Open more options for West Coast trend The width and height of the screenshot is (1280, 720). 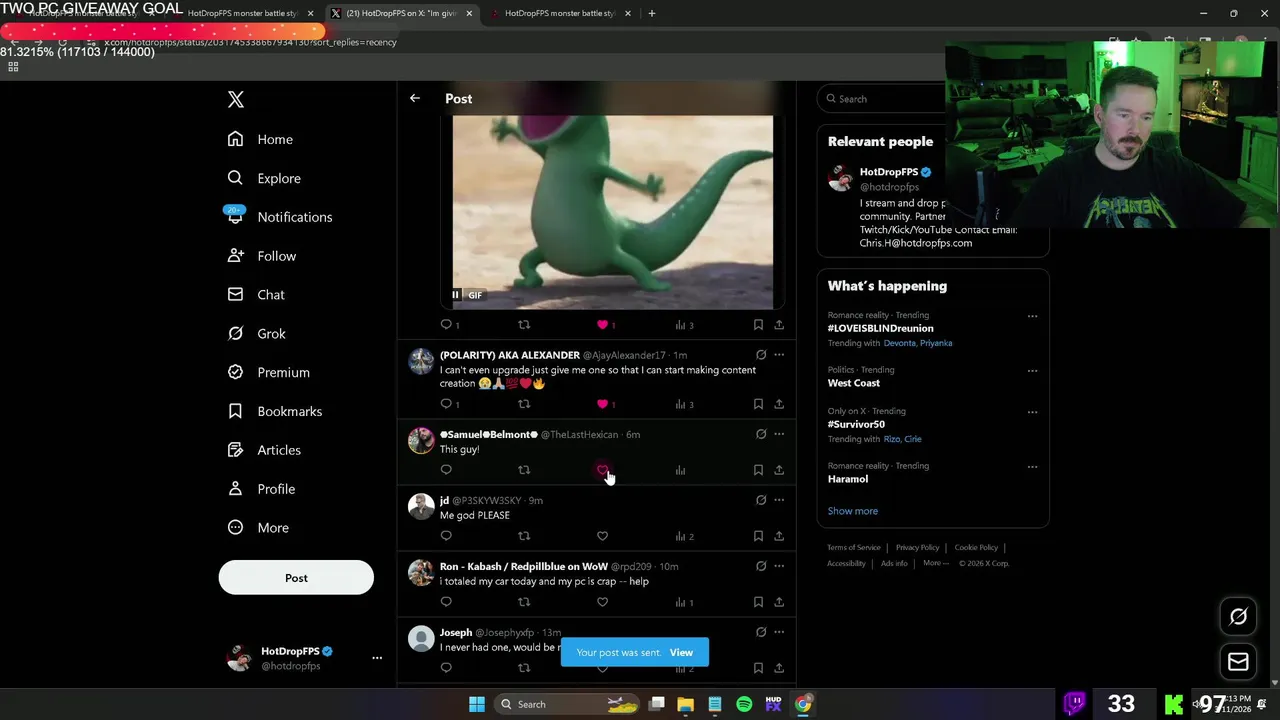1032,371
